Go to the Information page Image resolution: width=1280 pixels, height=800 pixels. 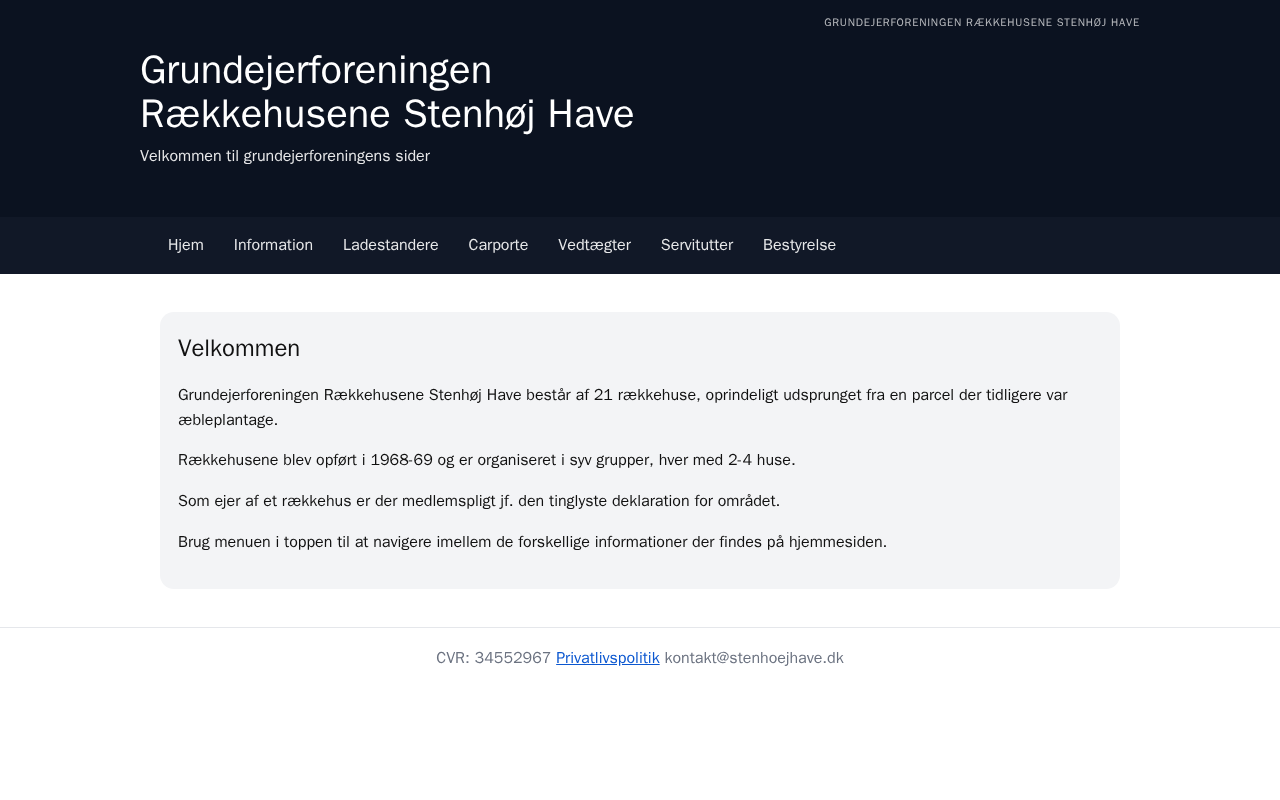click(x=273, y=245)
